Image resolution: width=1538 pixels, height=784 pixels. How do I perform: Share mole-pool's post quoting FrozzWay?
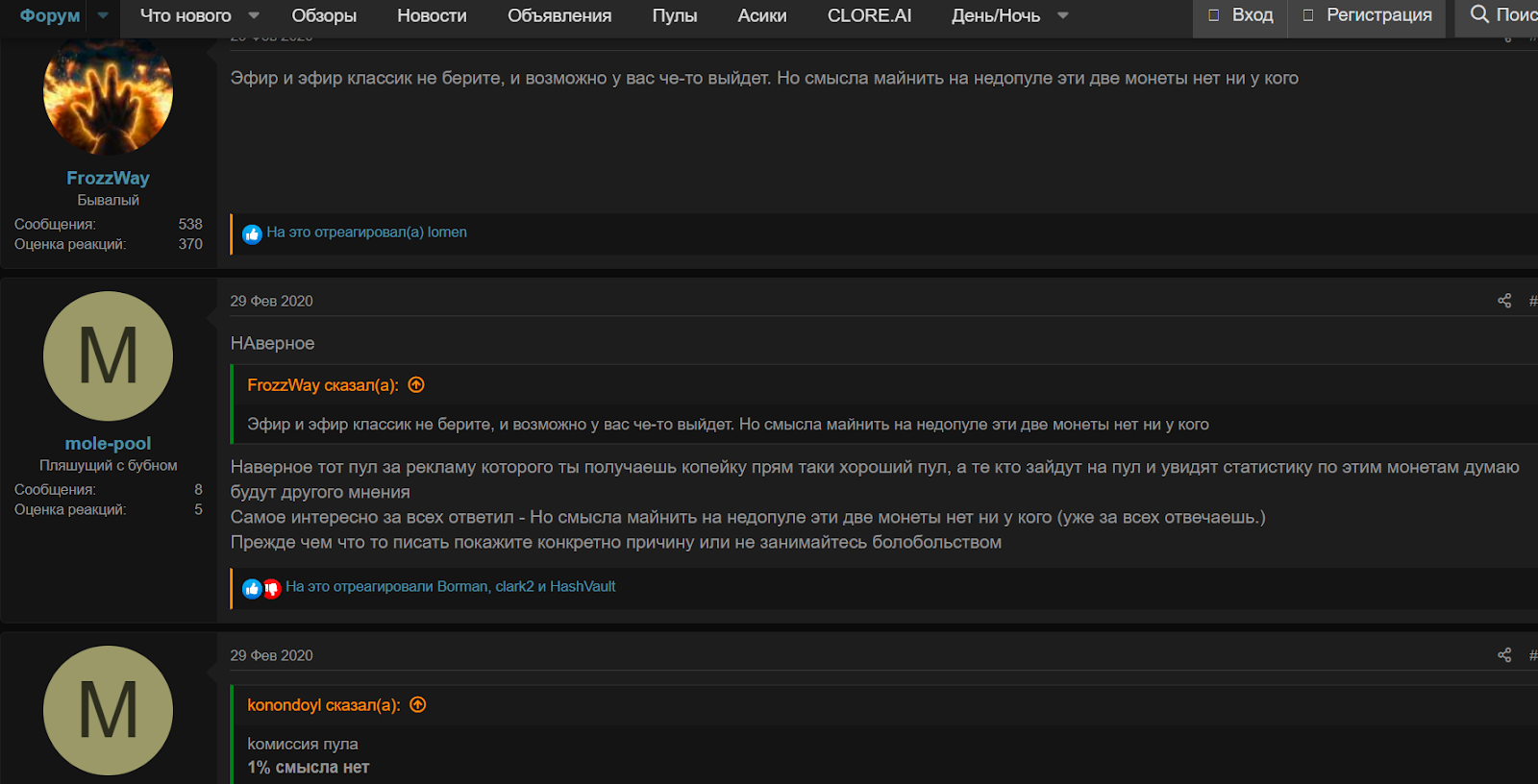(1504, 301)
